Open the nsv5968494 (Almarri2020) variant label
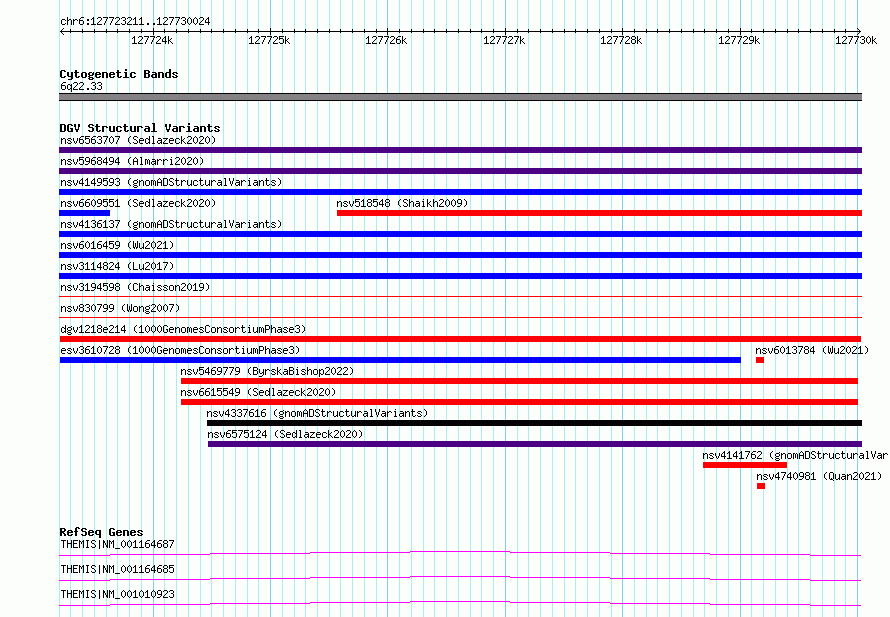The image size is (890, 617). click(132, 161)
